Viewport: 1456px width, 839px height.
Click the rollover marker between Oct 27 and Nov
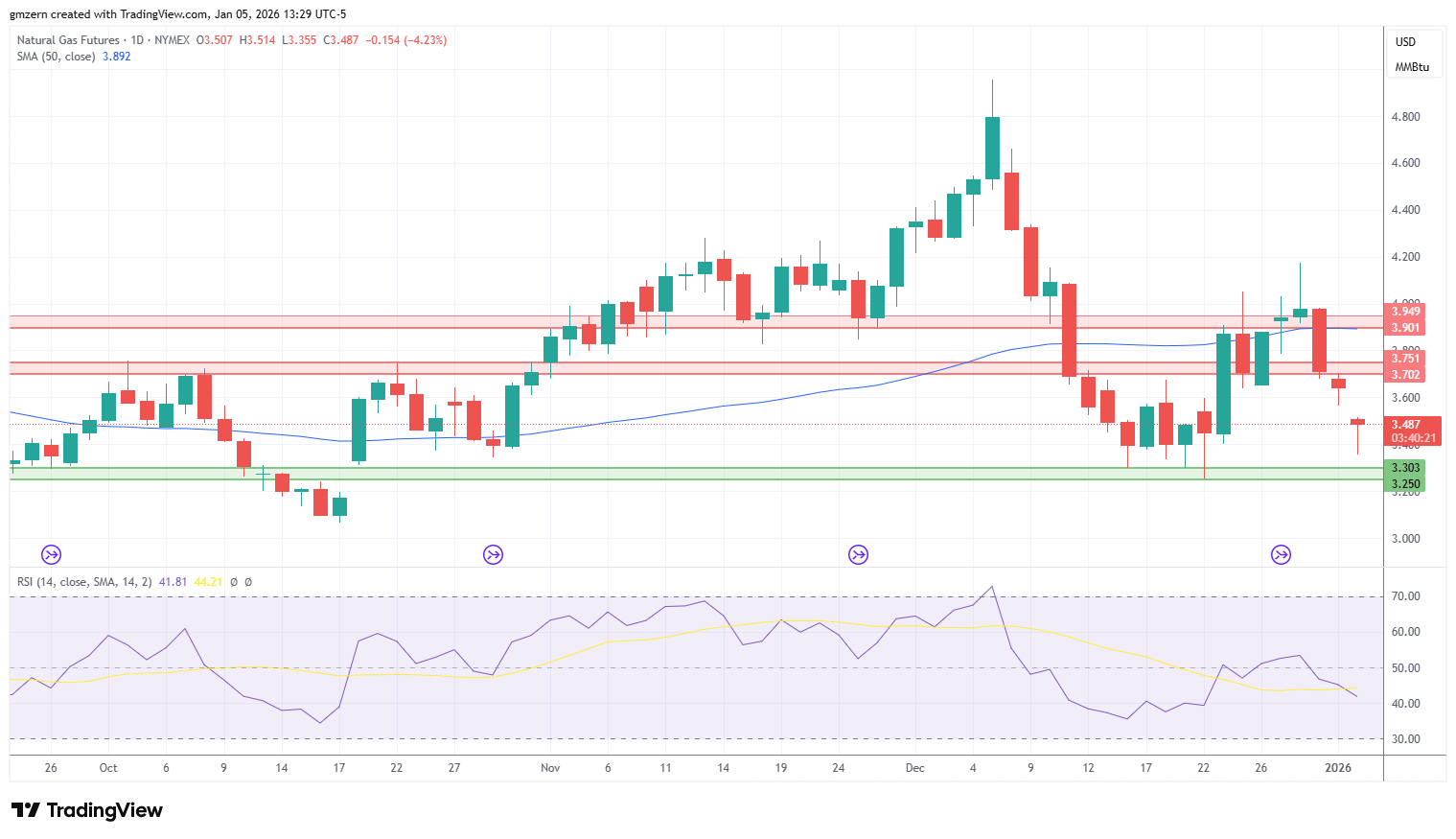(x=493, y=554)
